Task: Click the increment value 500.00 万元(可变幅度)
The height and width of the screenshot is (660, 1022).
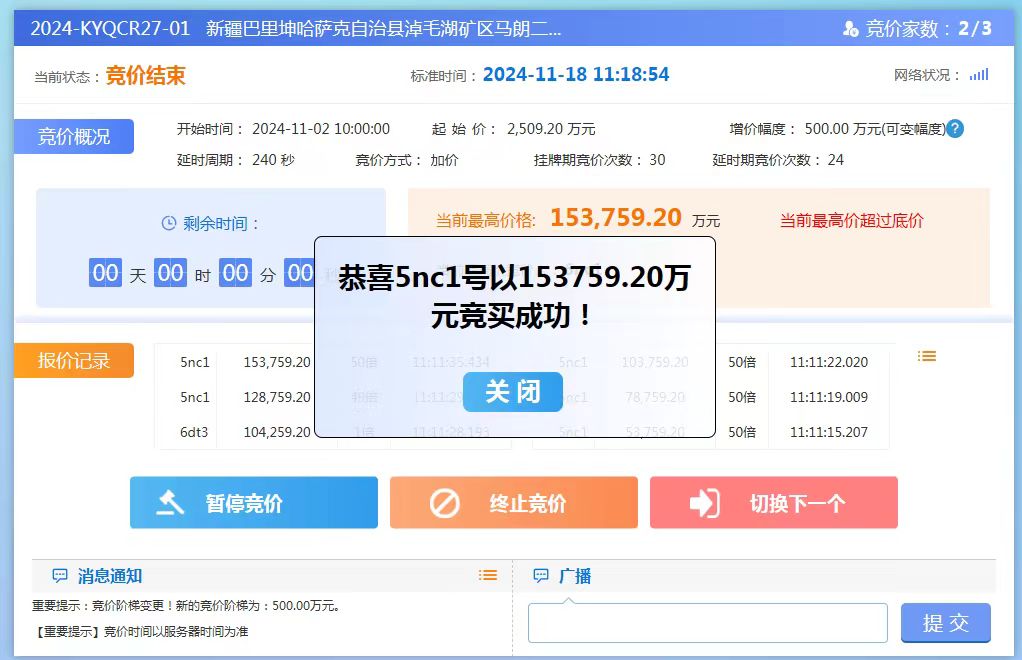Action: pos(875,129)
